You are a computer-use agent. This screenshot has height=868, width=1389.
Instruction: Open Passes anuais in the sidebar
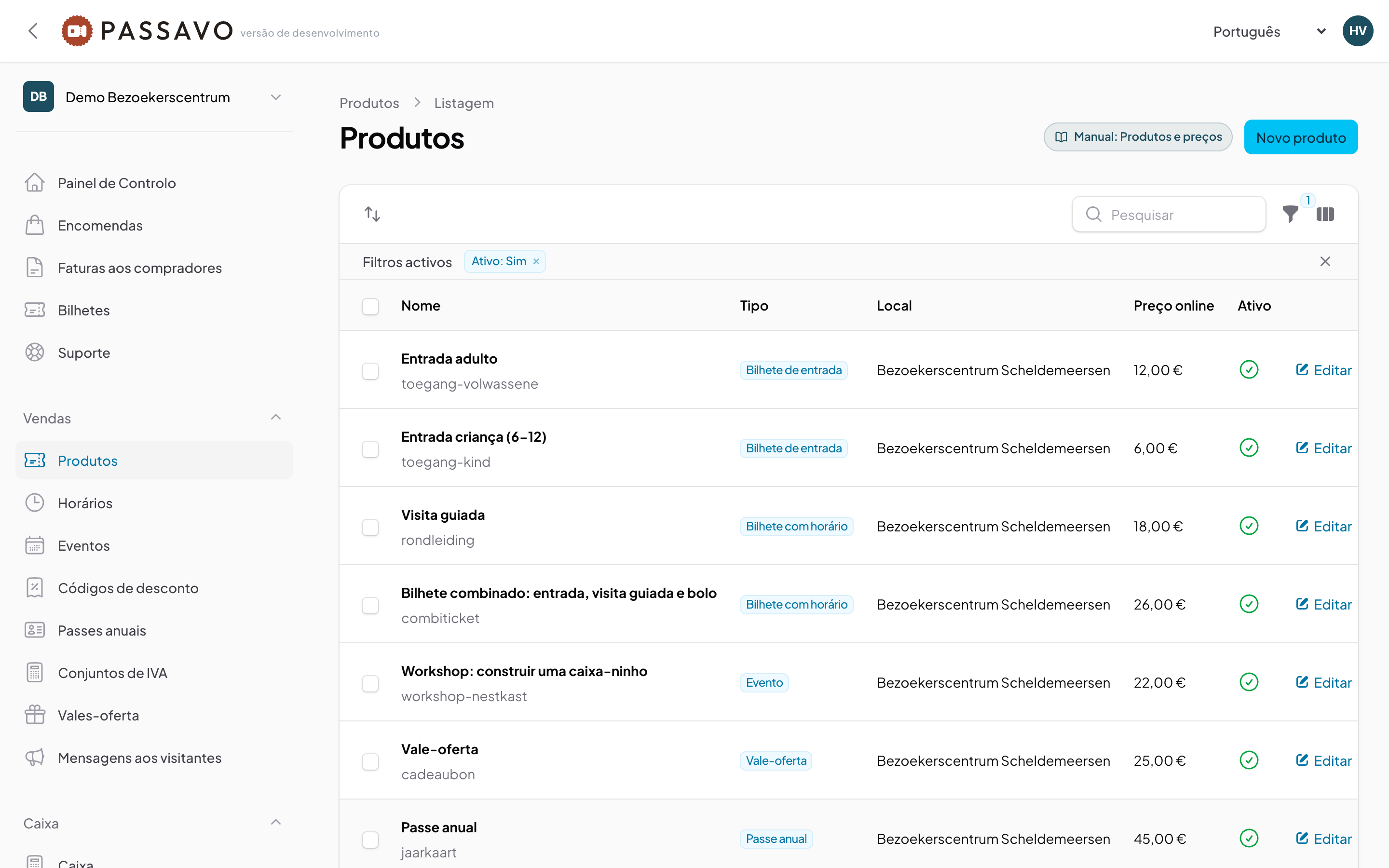(x=154, y=631)
